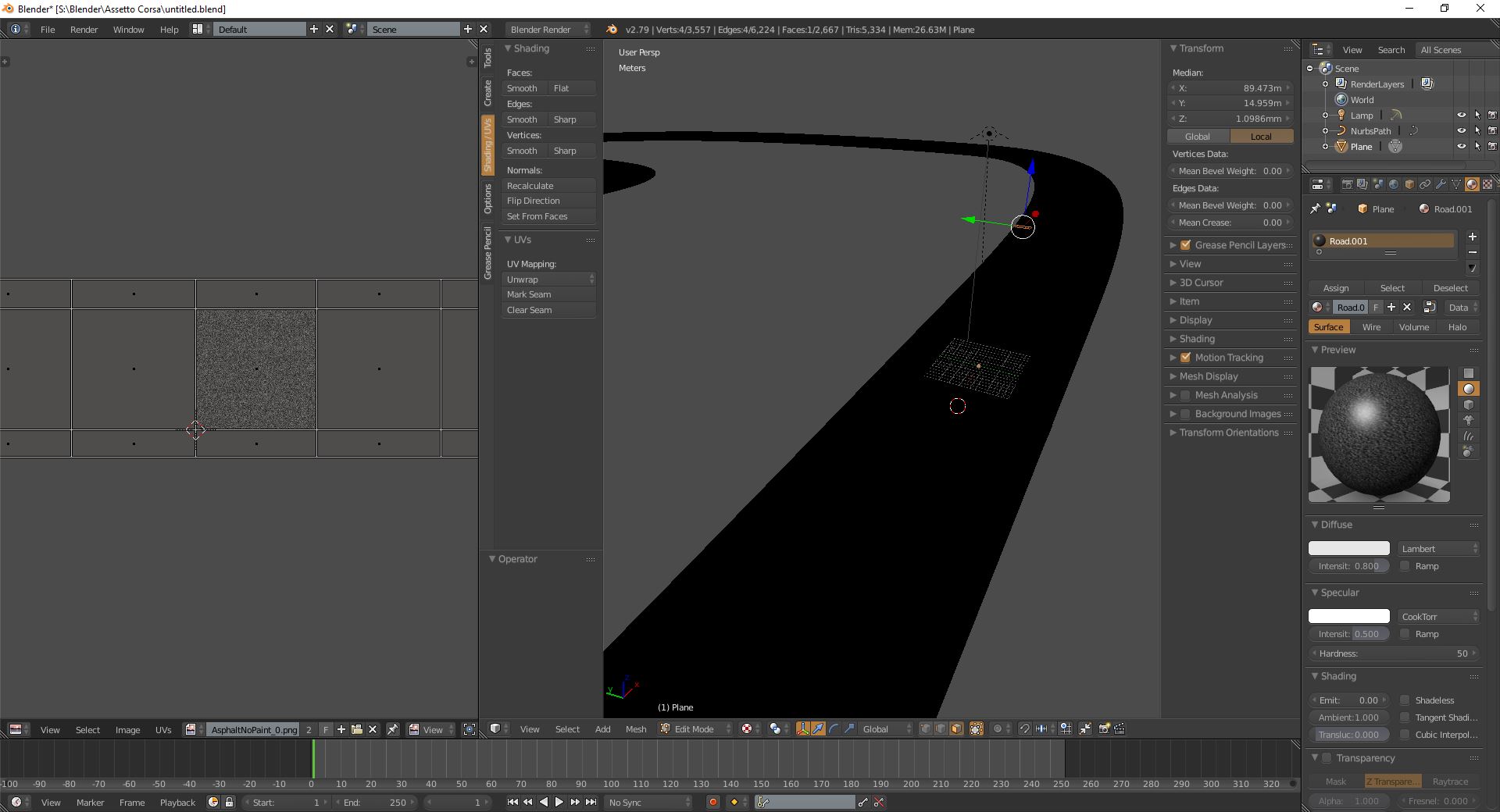Click the Mark Seam button
Screen dimensions: 1500x812
coord(549,294)
